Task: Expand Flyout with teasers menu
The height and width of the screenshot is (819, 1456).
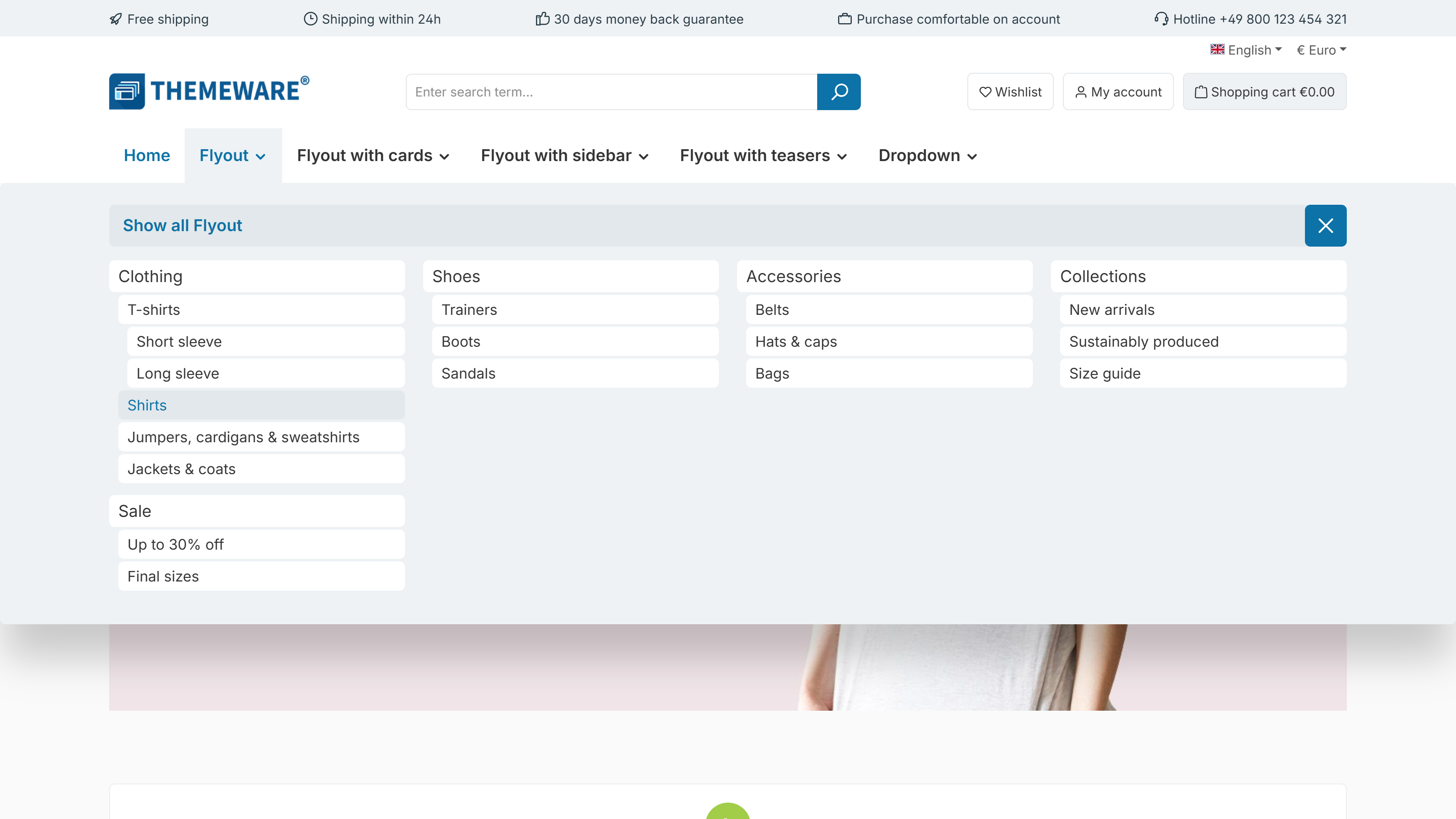Action: tap(763, 156)
